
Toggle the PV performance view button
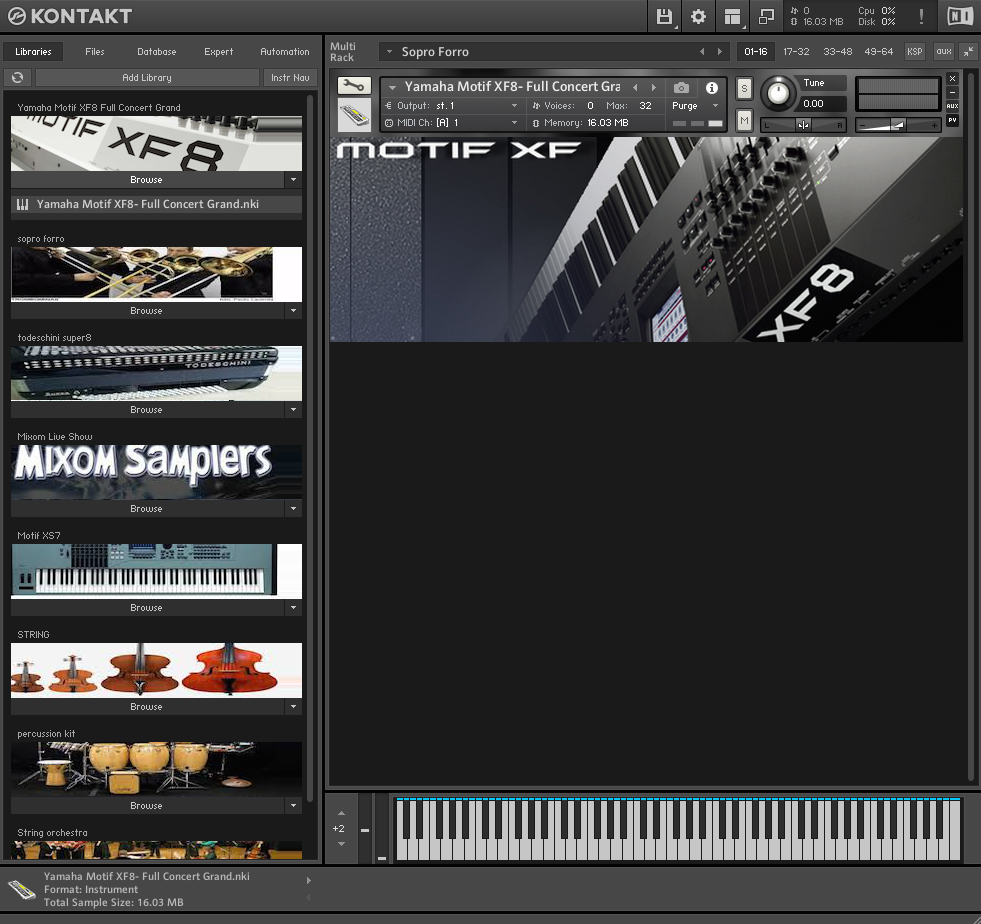(952, 120)
